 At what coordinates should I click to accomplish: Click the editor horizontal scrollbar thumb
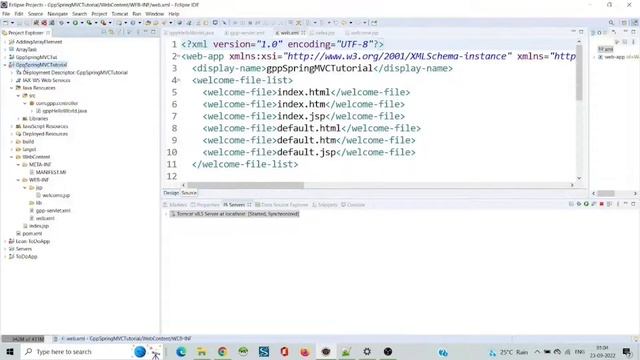pyautogui.click(x=245, y=185)
